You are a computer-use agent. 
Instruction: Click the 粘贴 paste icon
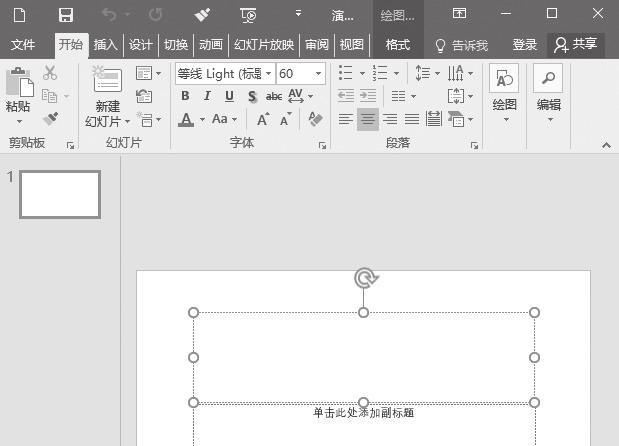pos(19,82)
